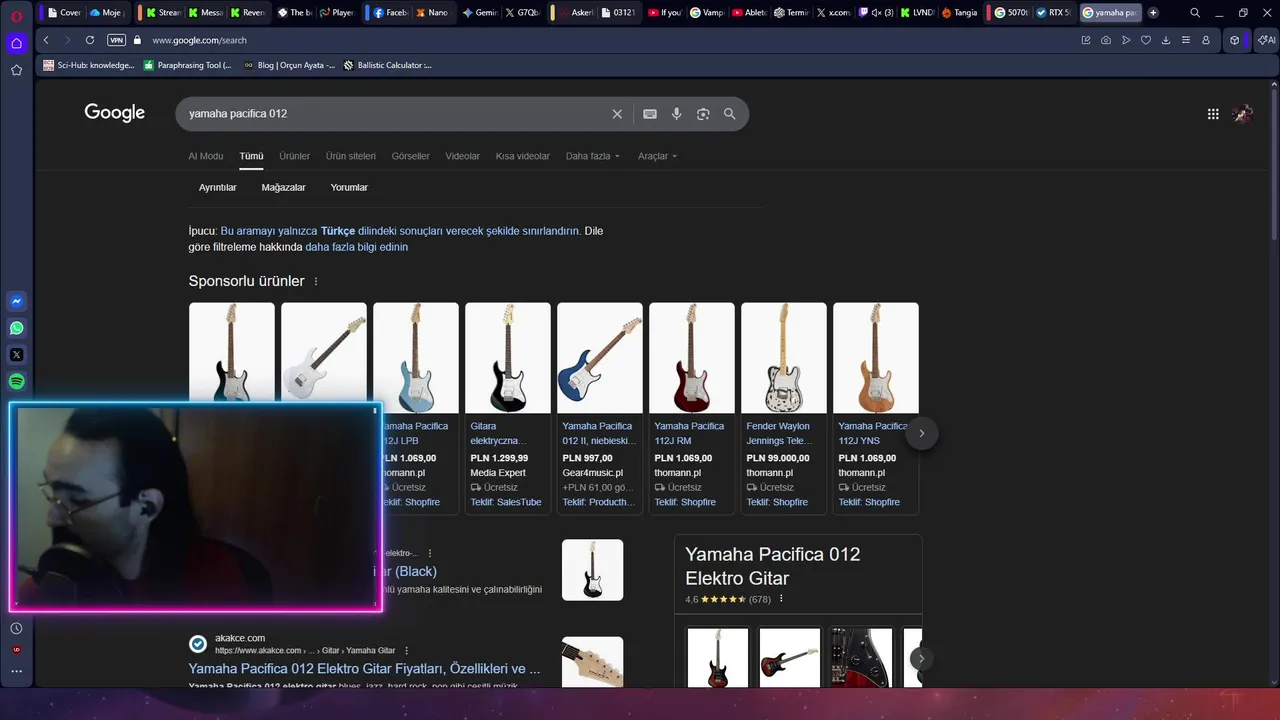Click 'daha fazla bilgi edinin' link
Viewport: 1280px width, 720px height.
(356, 247)
